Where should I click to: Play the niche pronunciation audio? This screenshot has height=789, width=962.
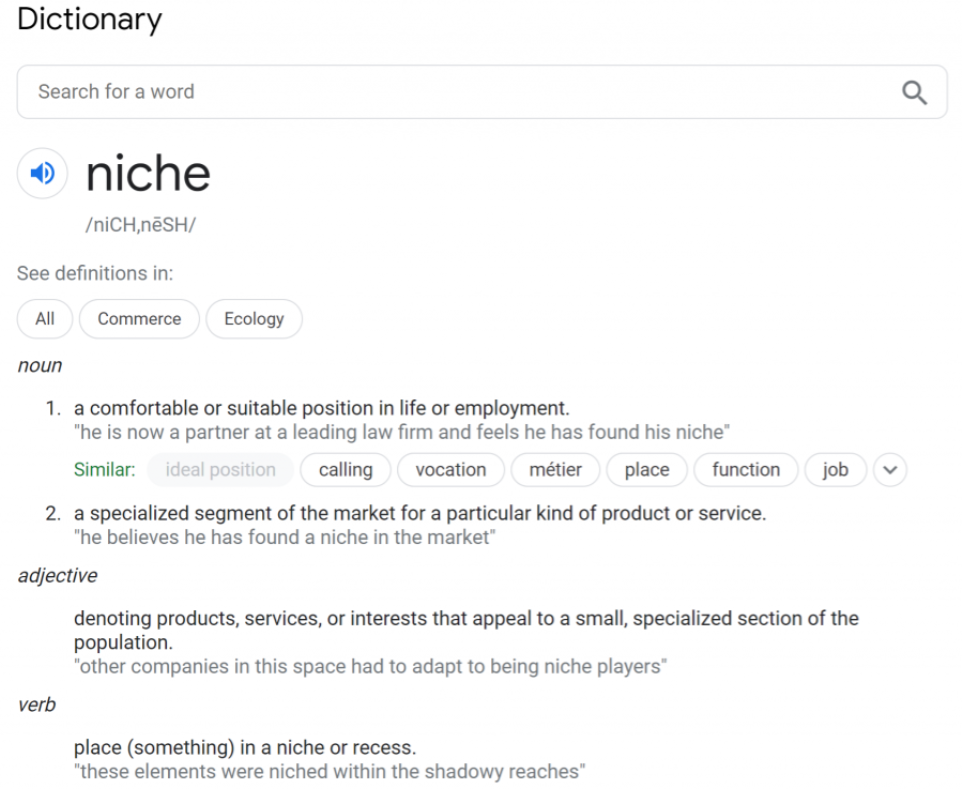pyautogui.click(x=42, y=174)
